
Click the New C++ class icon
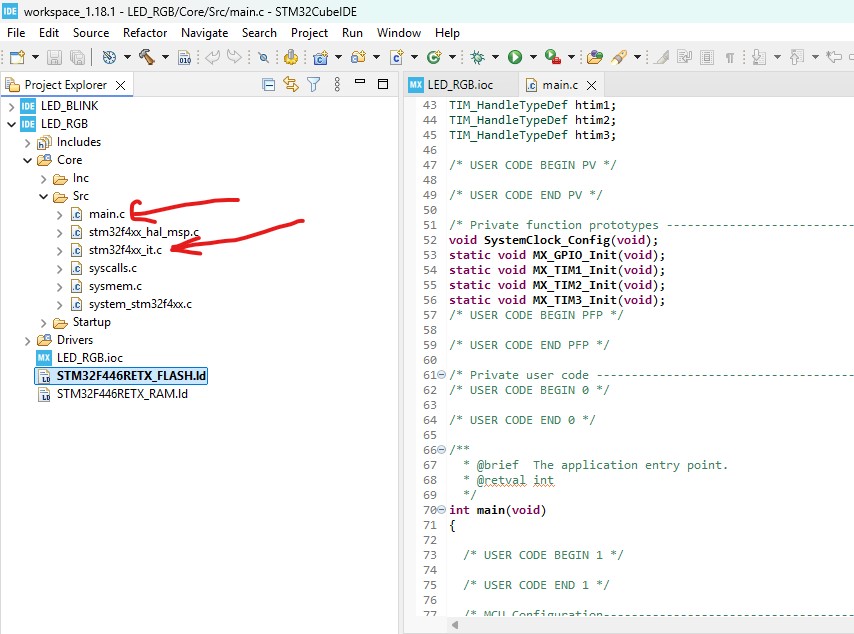tap(434, 57)
